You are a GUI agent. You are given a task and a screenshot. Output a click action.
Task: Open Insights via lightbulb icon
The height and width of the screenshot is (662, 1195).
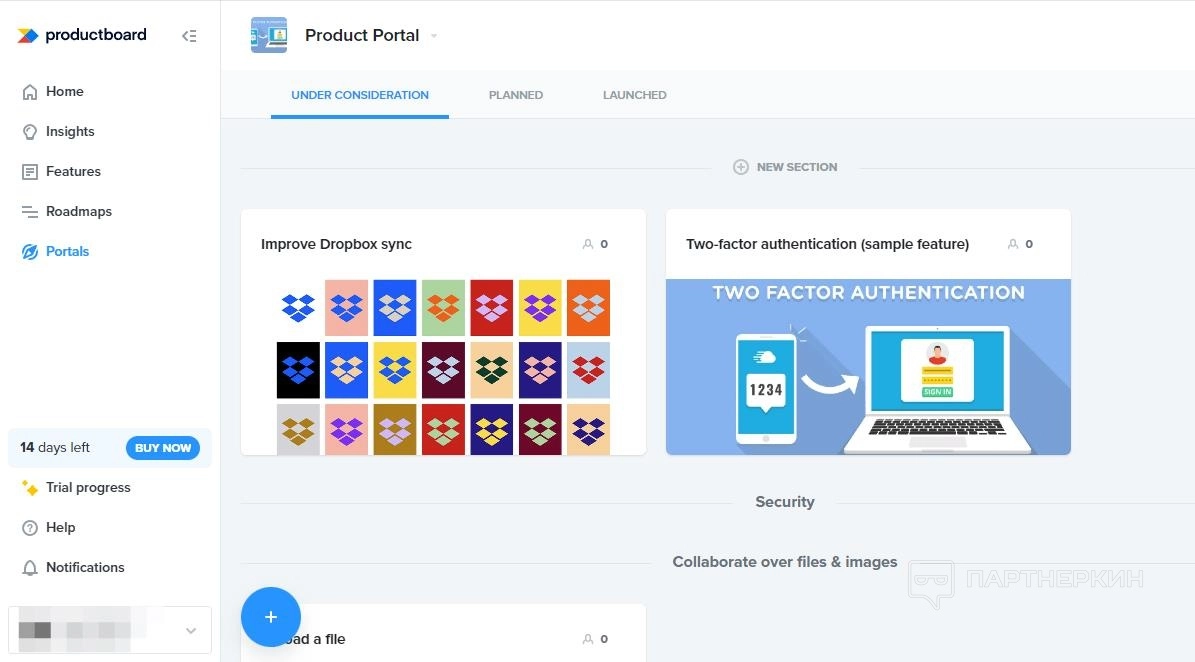coord(30,132)
